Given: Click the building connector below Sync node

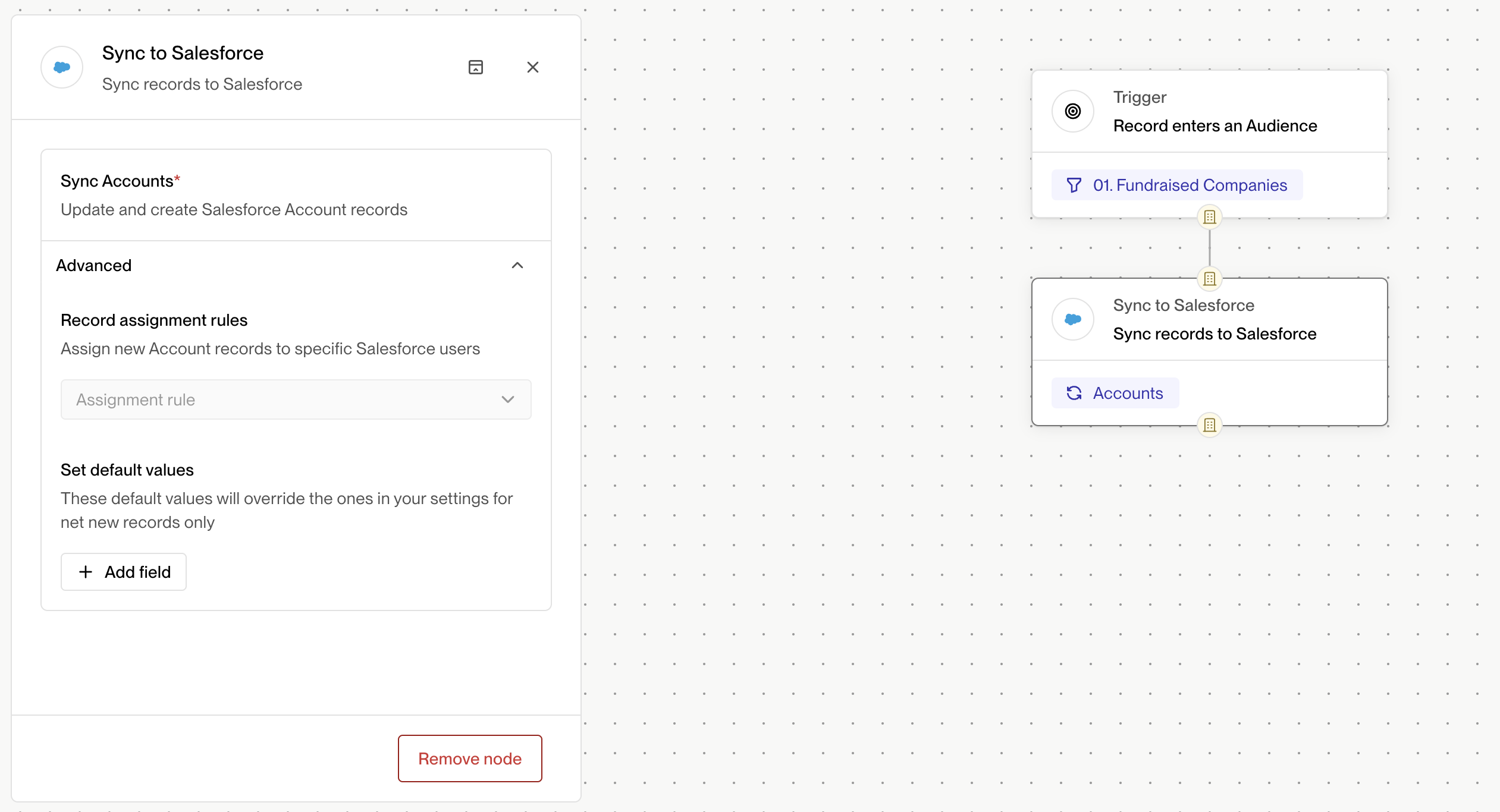Looking at the screenshot, I should (1210, 425).
